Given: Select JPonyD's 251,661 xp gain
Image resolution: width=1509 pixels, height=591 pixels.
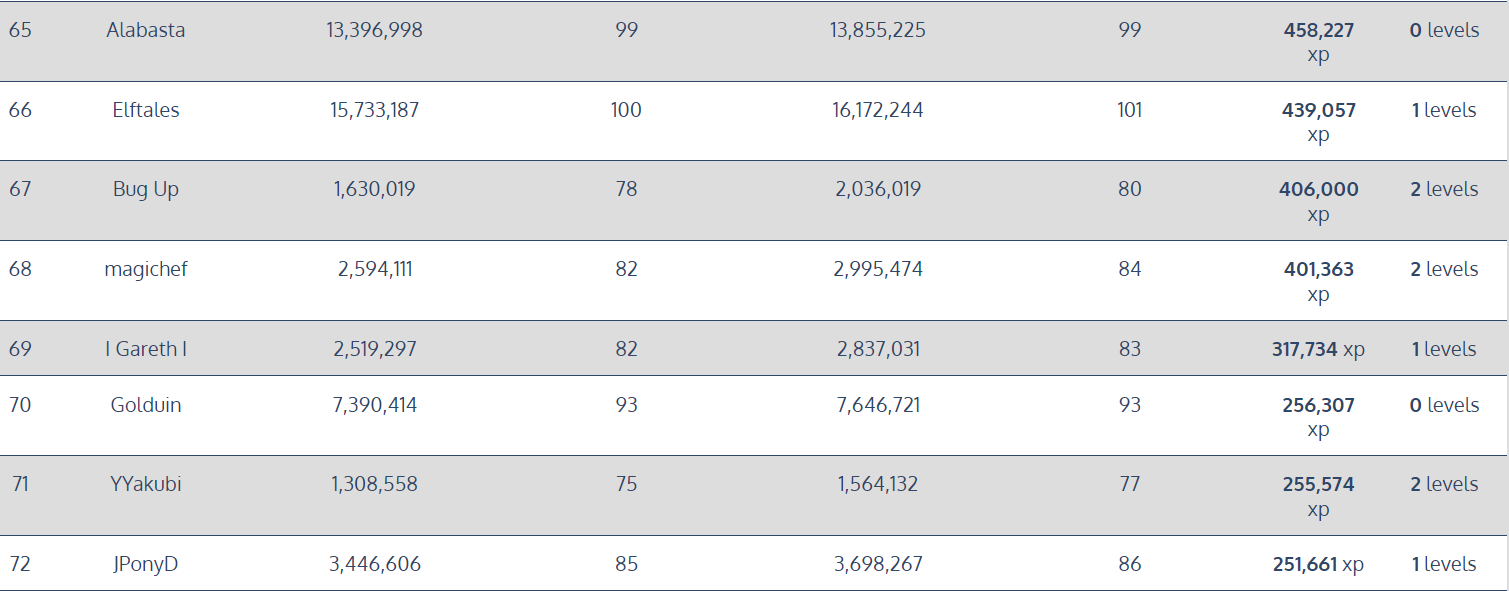Looking at the screenshot, I should coord(1318,564).
